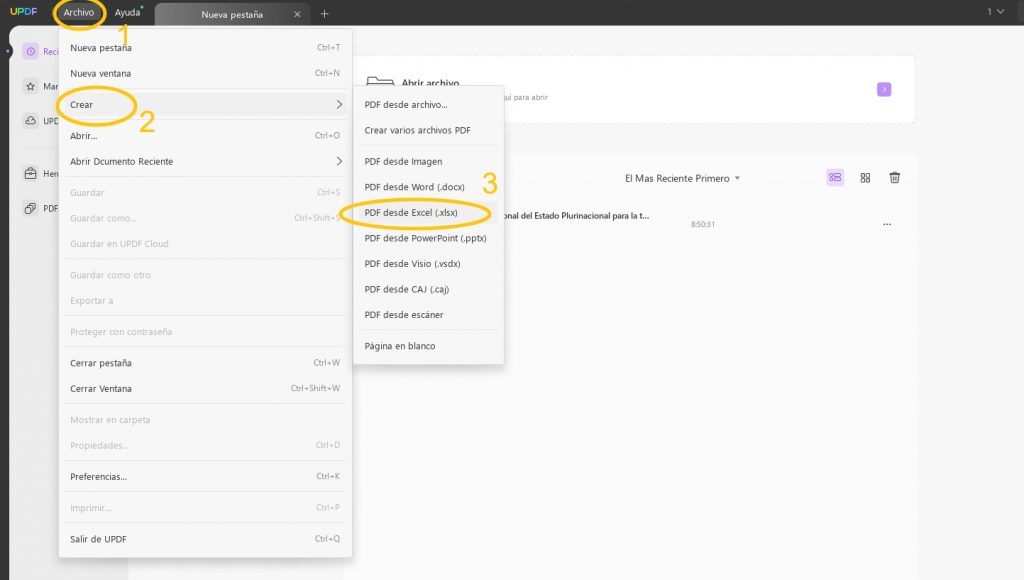Select the Marcadores star icon in sidebar
Viewport: 1024px width, 580px height.
click(x=32, y=86)
